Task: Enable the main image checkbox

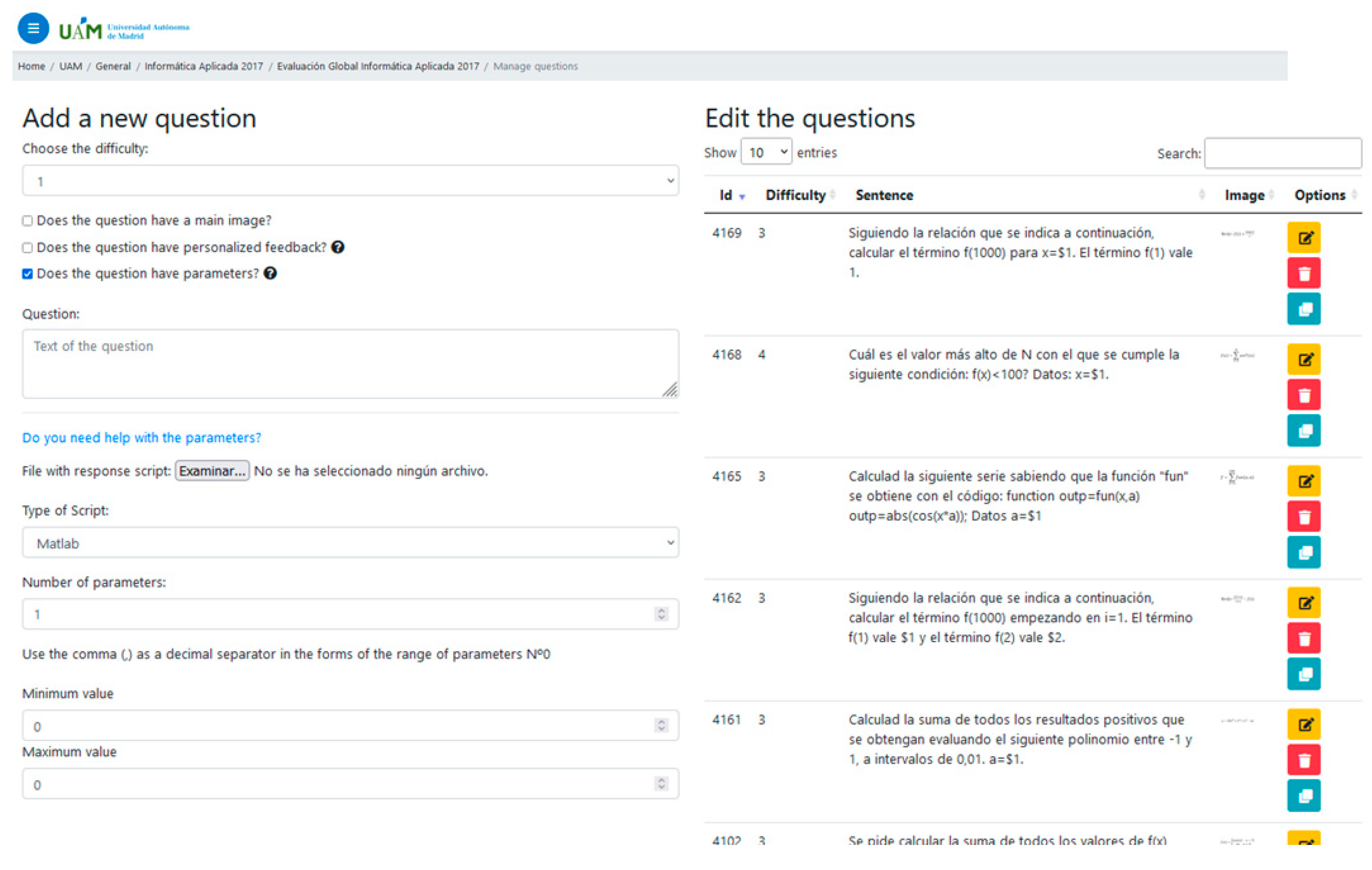Action: (27, 221)
